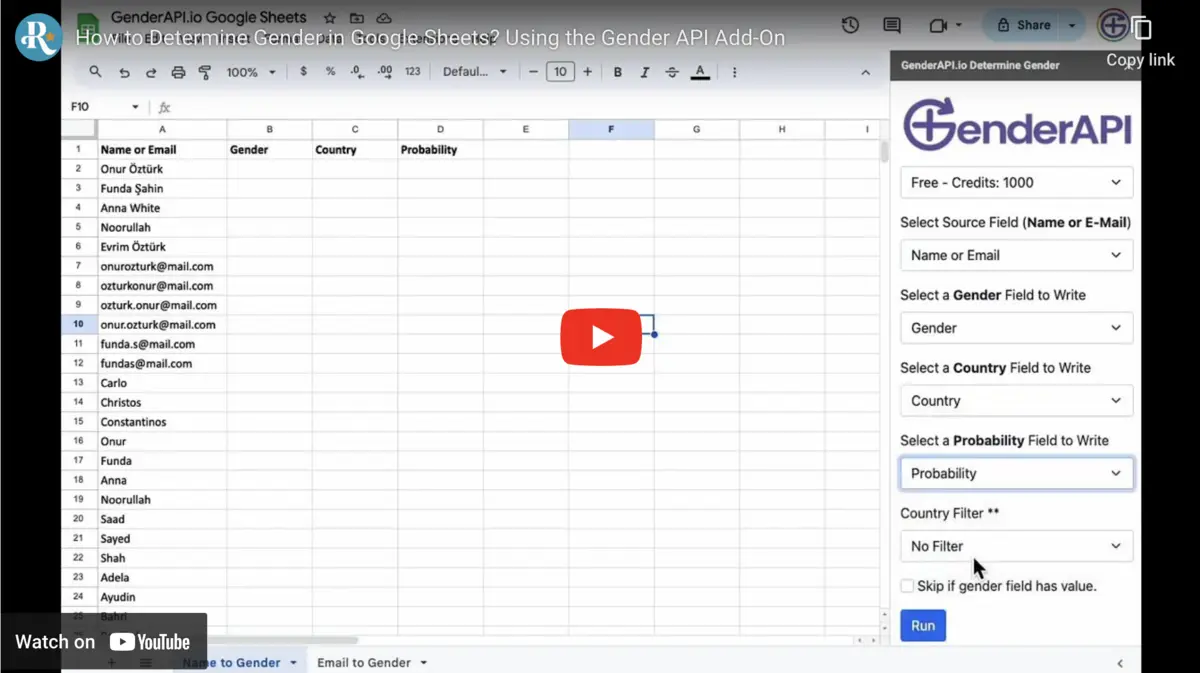1200x673 pixels.
Task: Click the Probability header cell in D1
Action: [440, 150]
